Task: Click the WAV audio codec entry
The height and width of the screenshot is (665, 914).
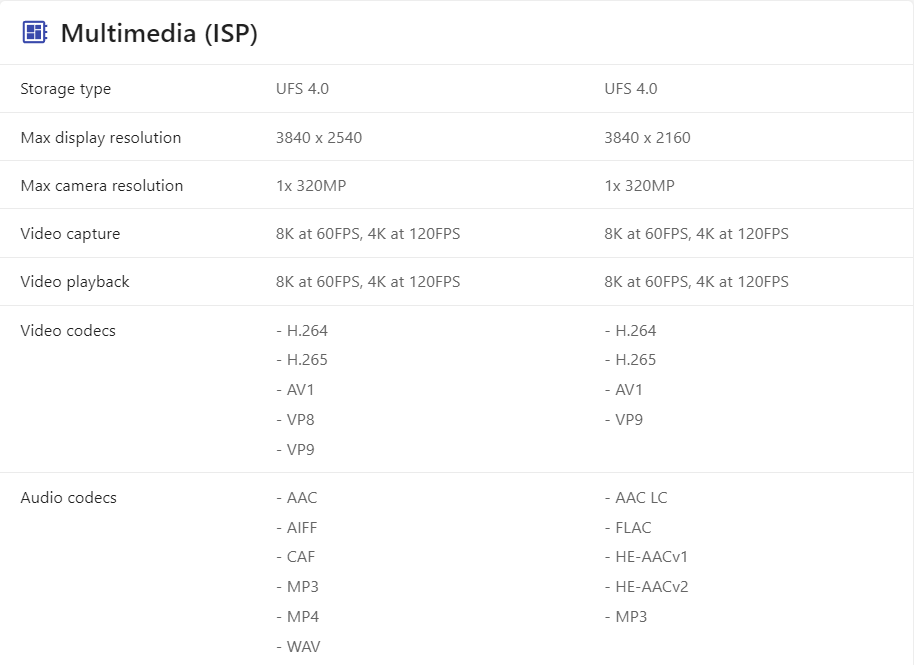Action: 303,646
